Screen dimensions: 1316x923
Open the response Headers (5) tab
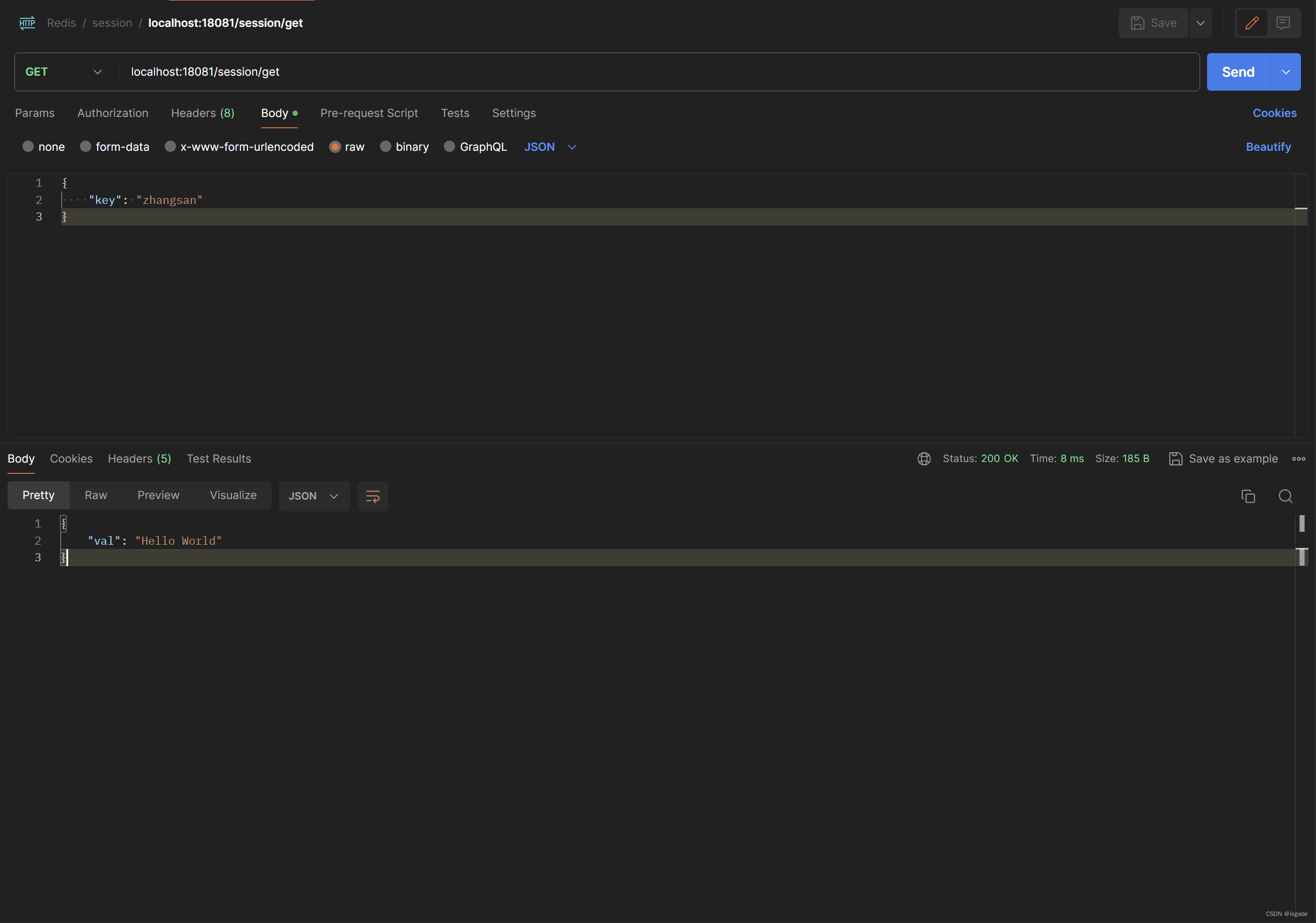tap(140, 458)
